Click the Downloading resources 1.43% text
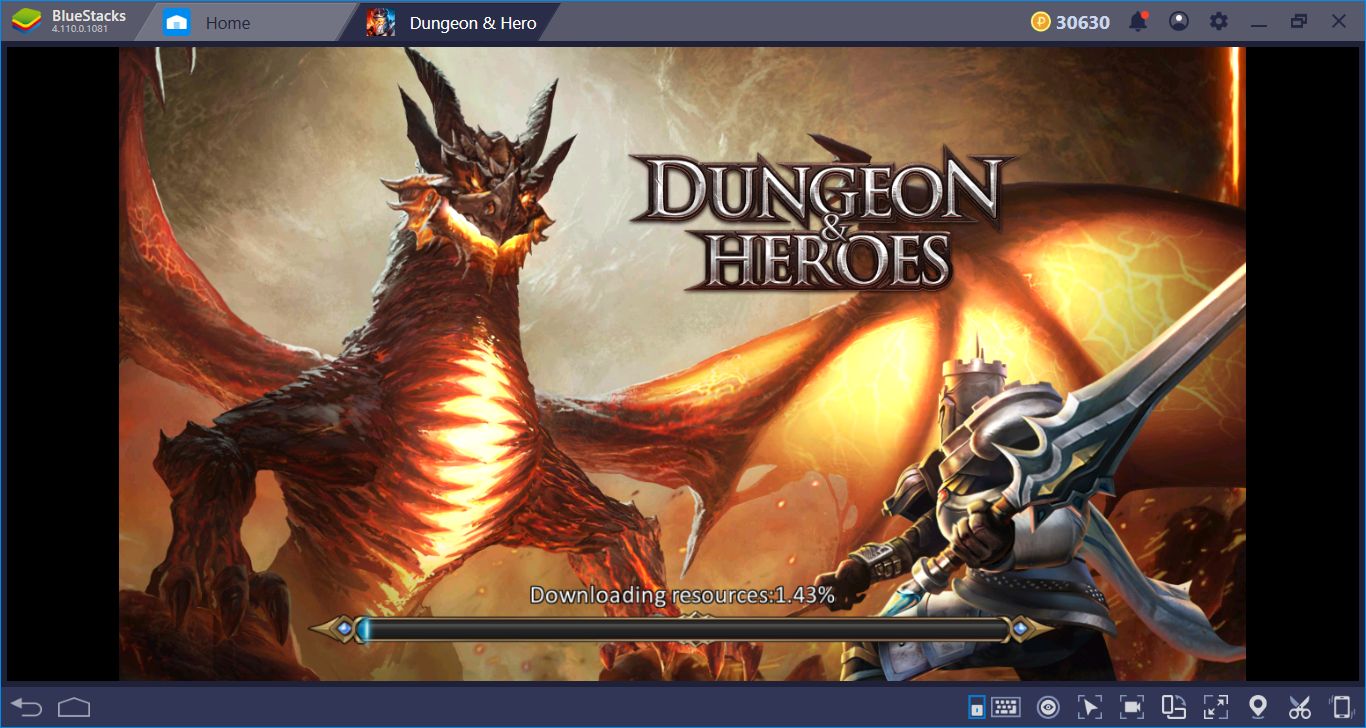Screen dimensions: 1366x728 pos(682,595)
